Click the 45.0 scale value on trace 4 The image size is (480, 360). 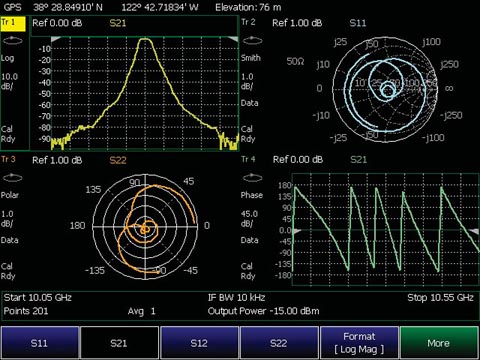pos(249,214)
